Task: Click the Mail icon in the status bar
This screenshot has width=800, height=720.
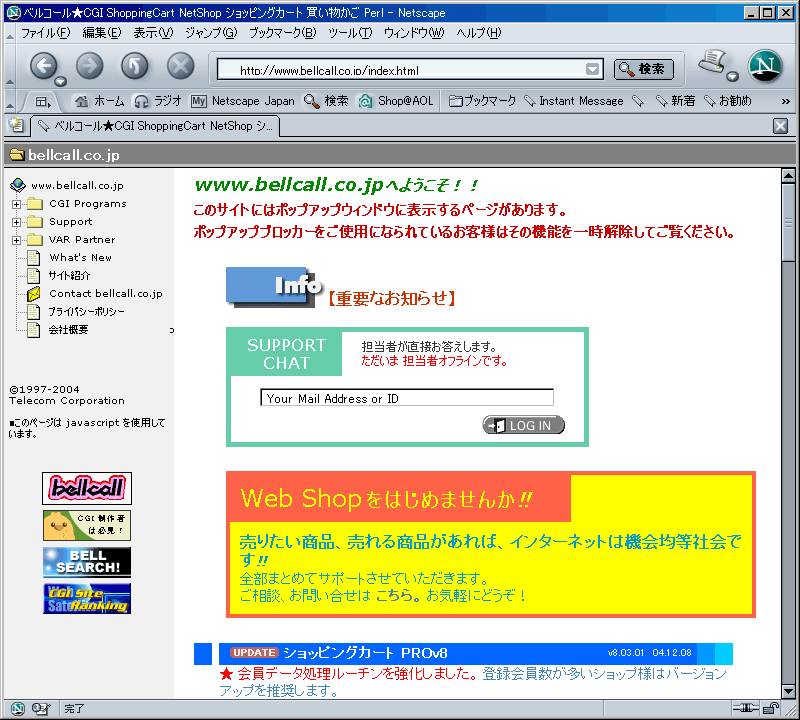Action: [x=41, y=708]
